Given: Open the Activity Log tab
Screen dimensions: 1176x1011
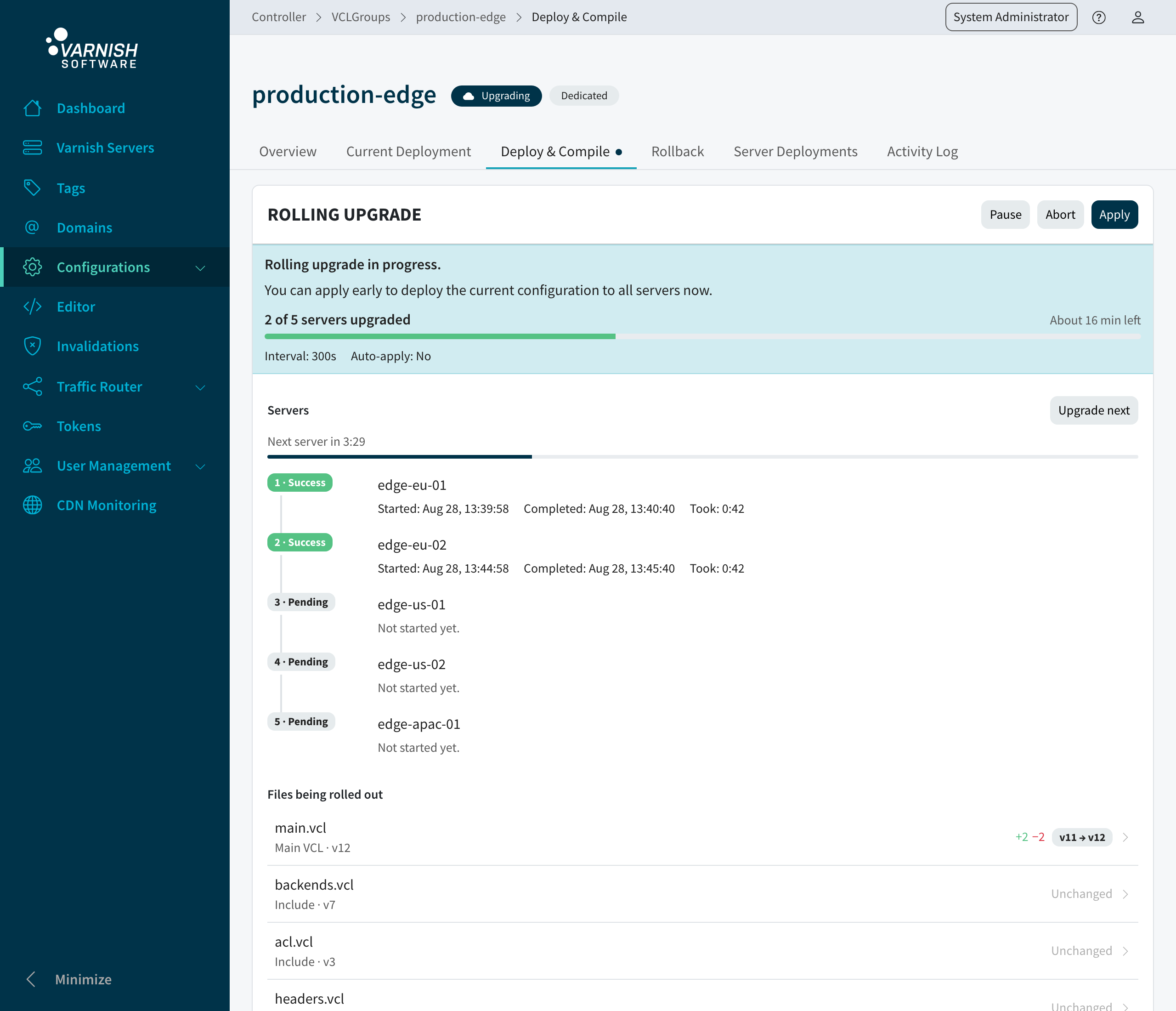Looking at the screenshot, I should coord(922,152).
